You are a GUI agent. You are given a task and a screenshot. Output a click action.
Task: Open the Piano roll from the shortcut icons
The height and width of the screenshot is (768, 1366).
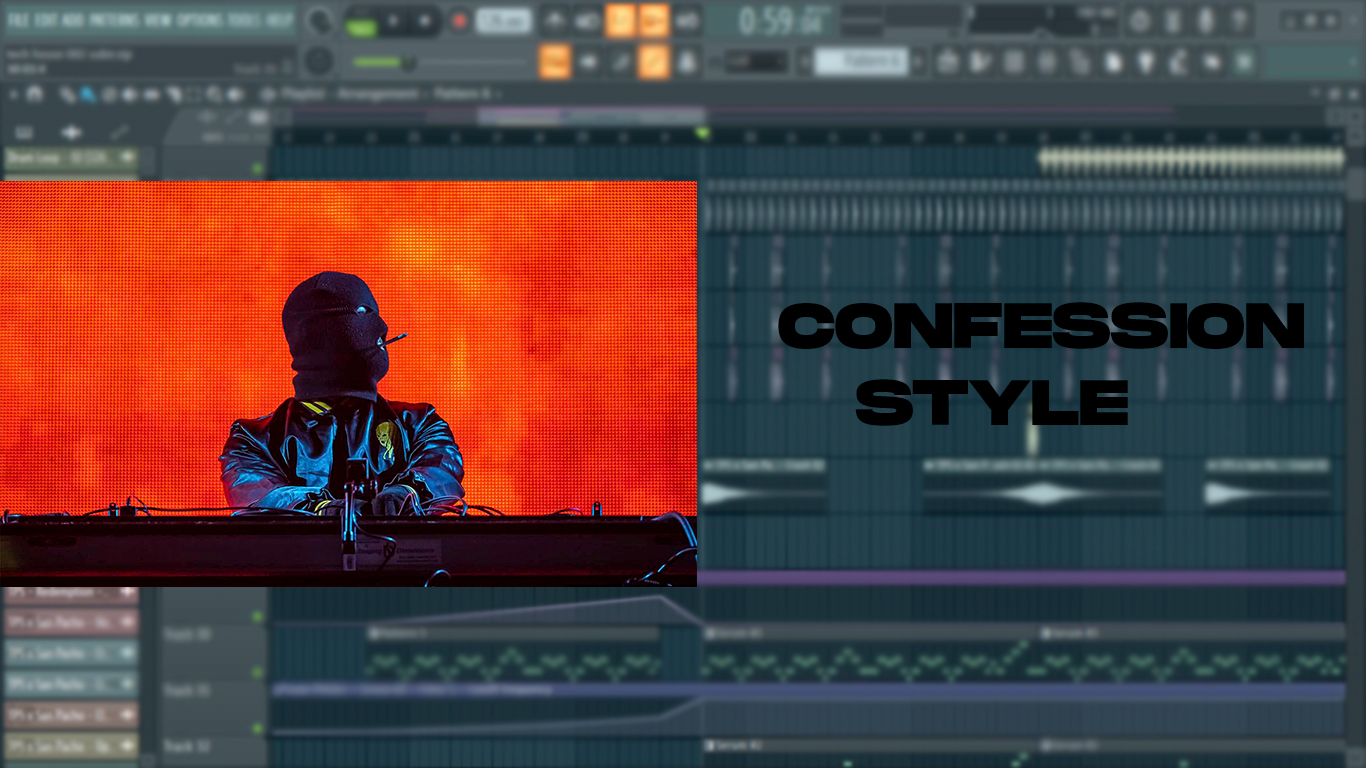click(x=981, y=62)
